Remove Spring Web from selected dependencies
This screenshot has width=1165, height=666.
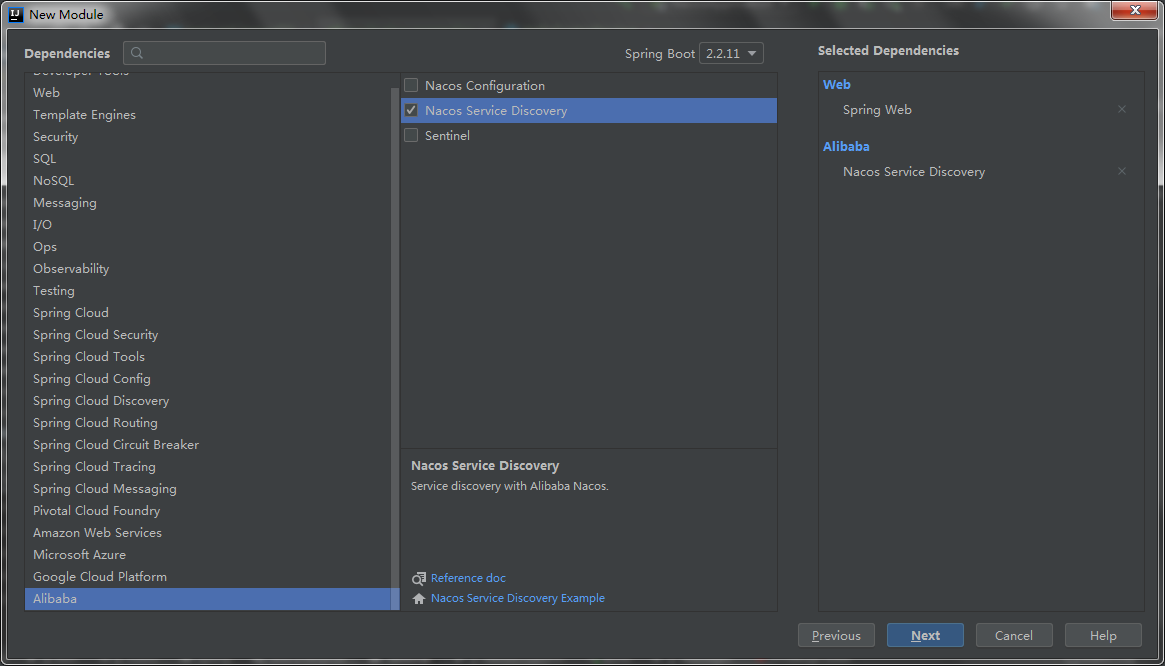[1122, 109]
